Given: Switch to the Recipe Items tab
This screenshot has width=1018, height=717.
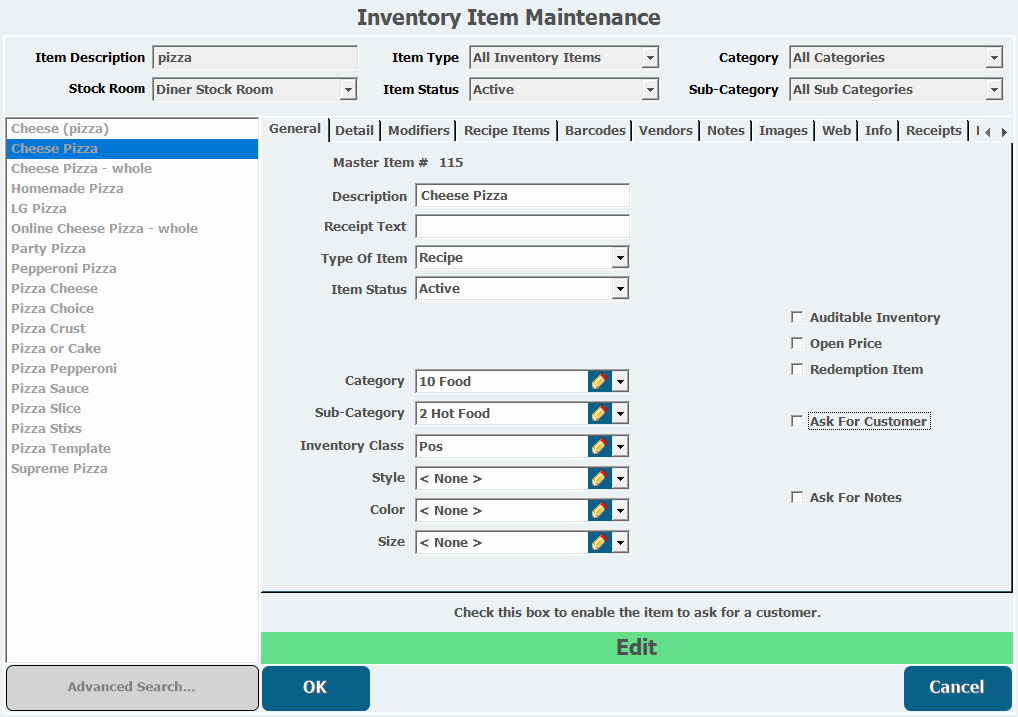Looking at the screenshot, I should [506, 130].
